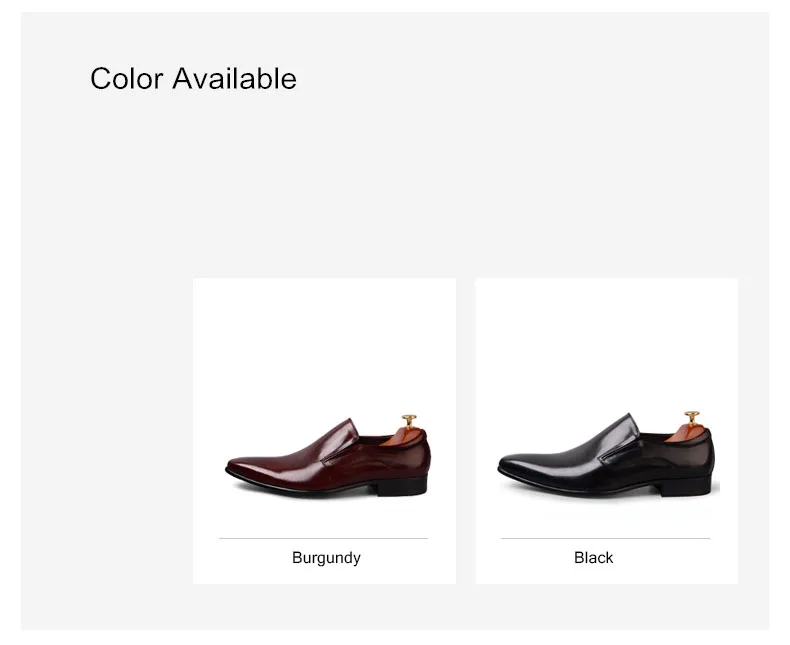Click the Burgundy color label

(326, 558)
